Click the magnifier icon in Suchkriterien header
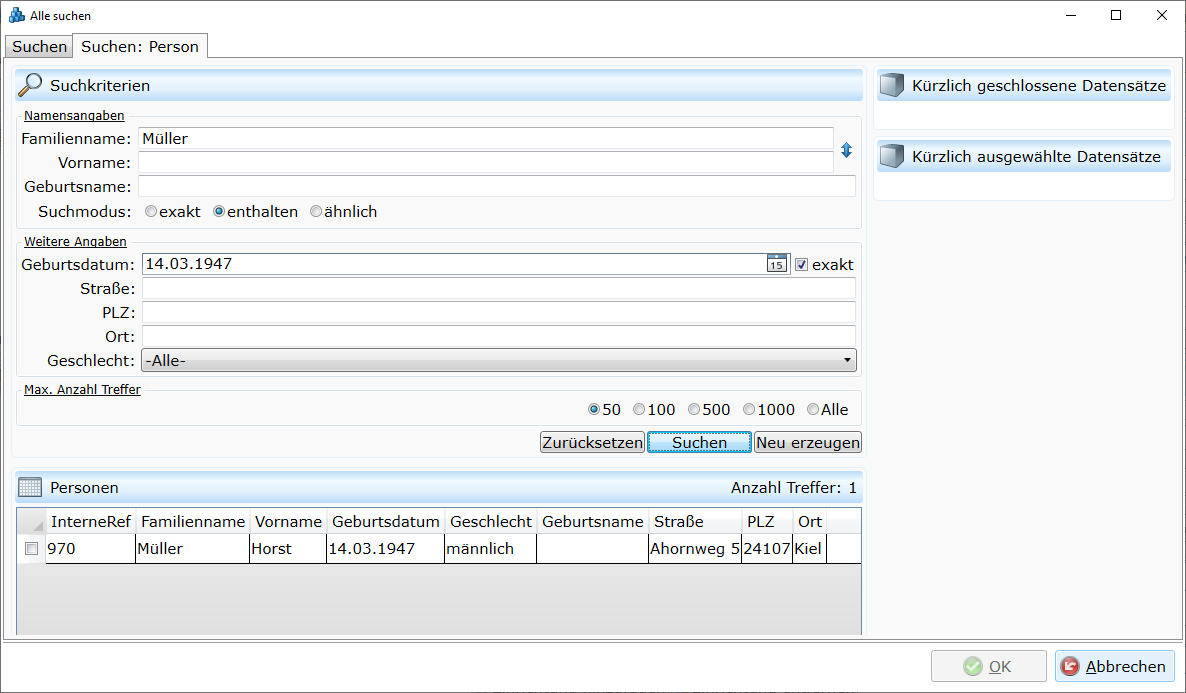Image resolution: width=1186 pixels, height=693 pixels. [31, 86]
